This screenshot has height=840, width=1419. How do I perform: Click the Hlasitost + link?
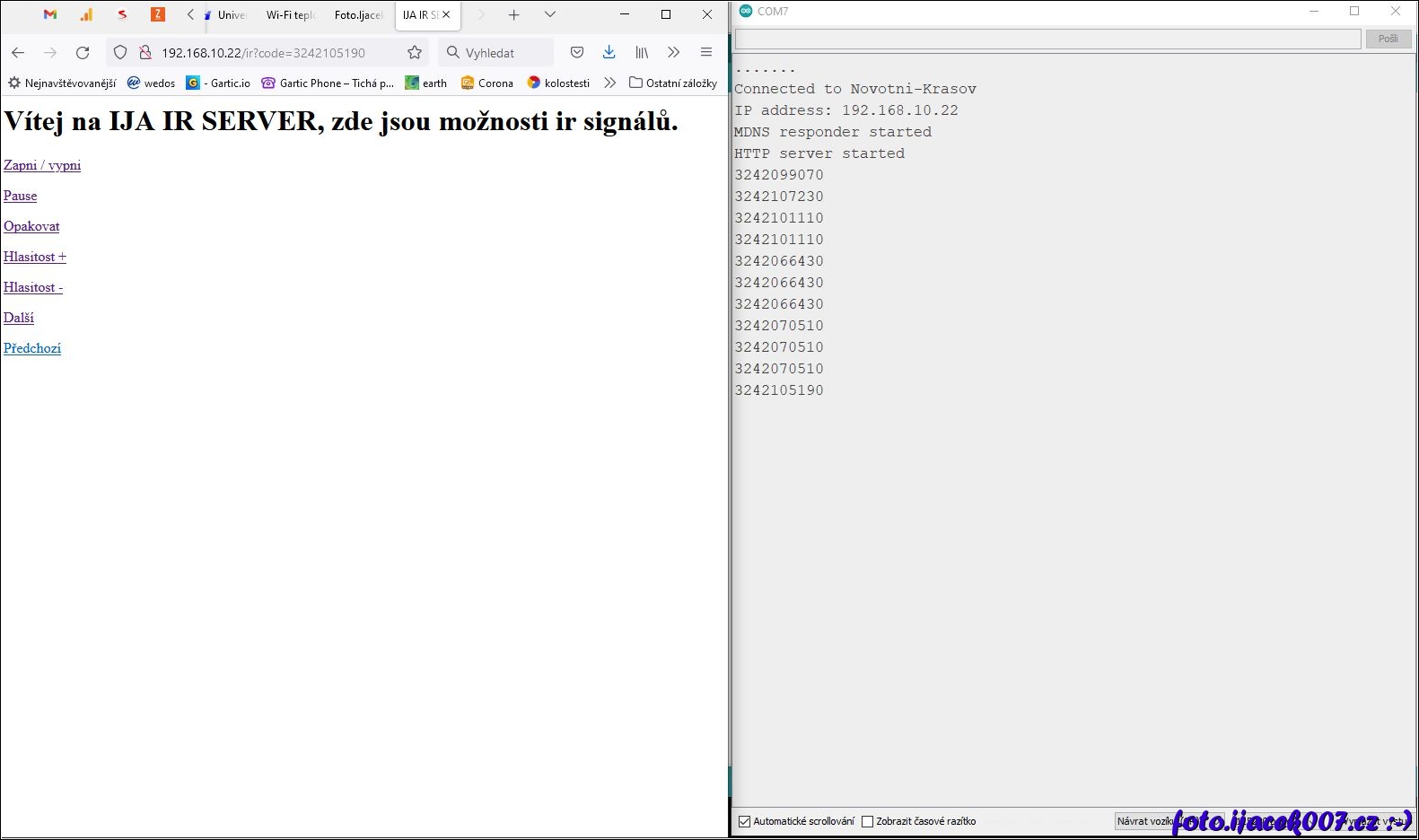point(35,257)
